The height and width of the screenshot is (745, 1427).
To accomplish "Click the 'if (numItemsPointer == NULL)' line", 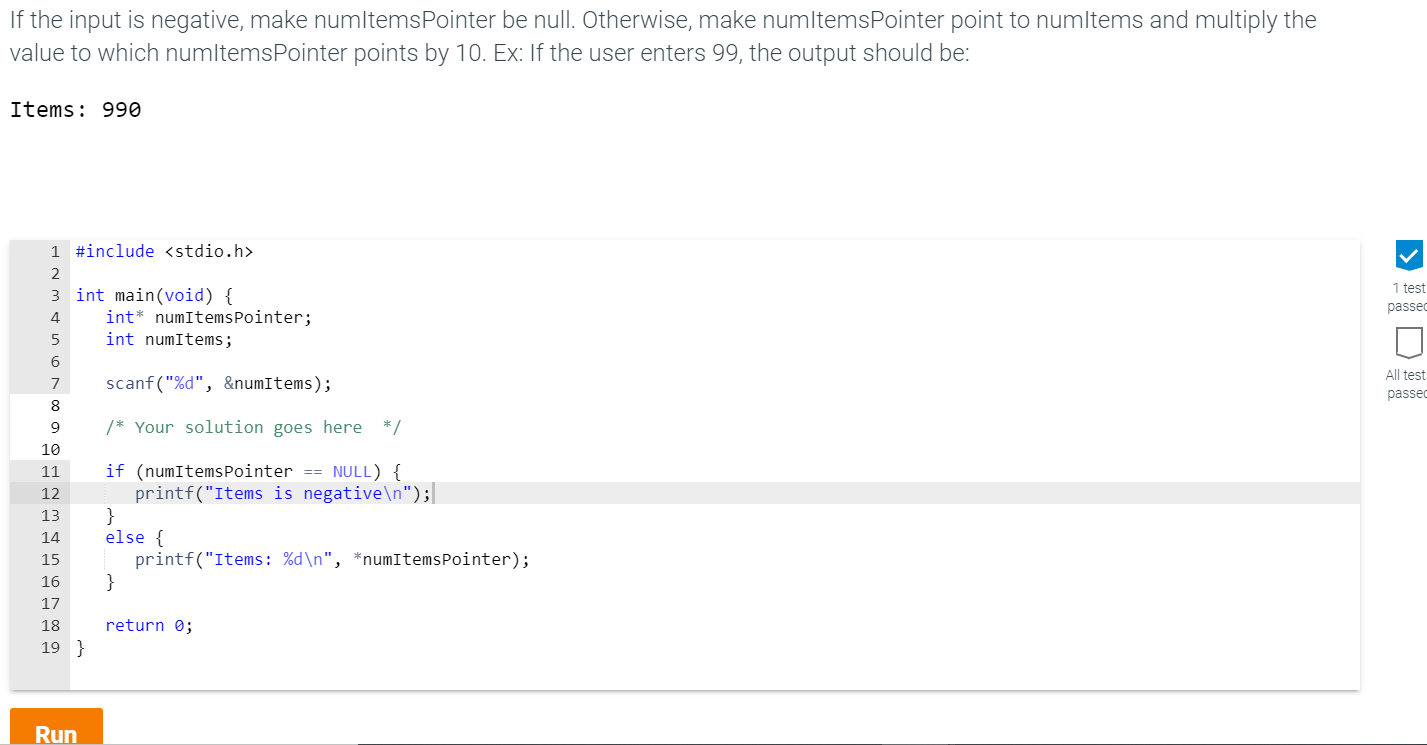I will point(254,471).
